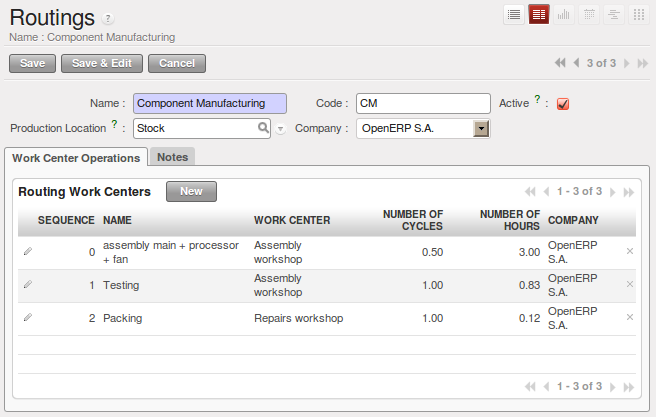This screenshot has width=656, height=417.
Task: Next page in top work centers pager
Action: coord(613,192)
